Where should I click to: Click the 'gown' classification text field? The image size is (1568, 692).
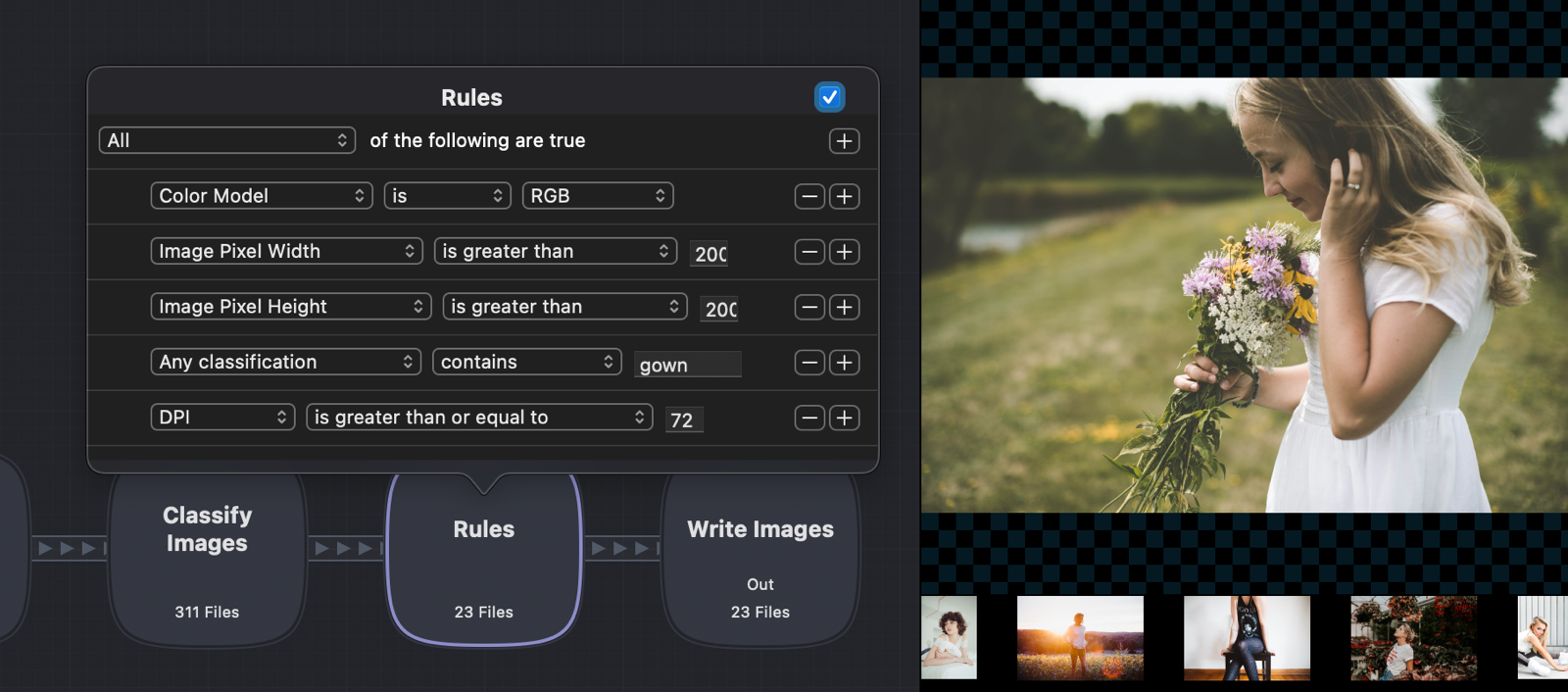coord(687,365)
